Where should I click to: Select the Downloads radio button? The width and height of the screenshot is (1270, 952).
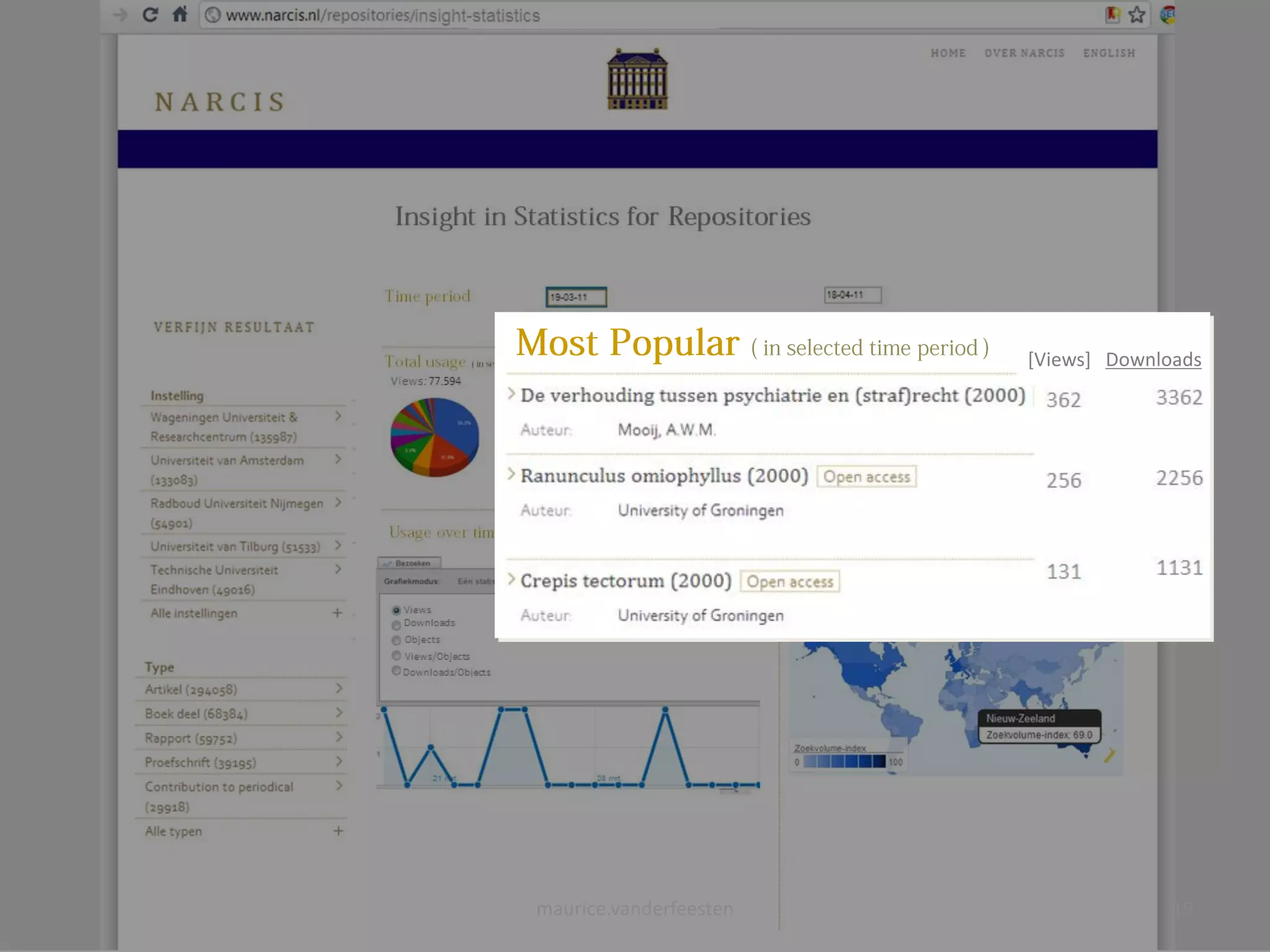pyautogui.click(x=396, y=625)
